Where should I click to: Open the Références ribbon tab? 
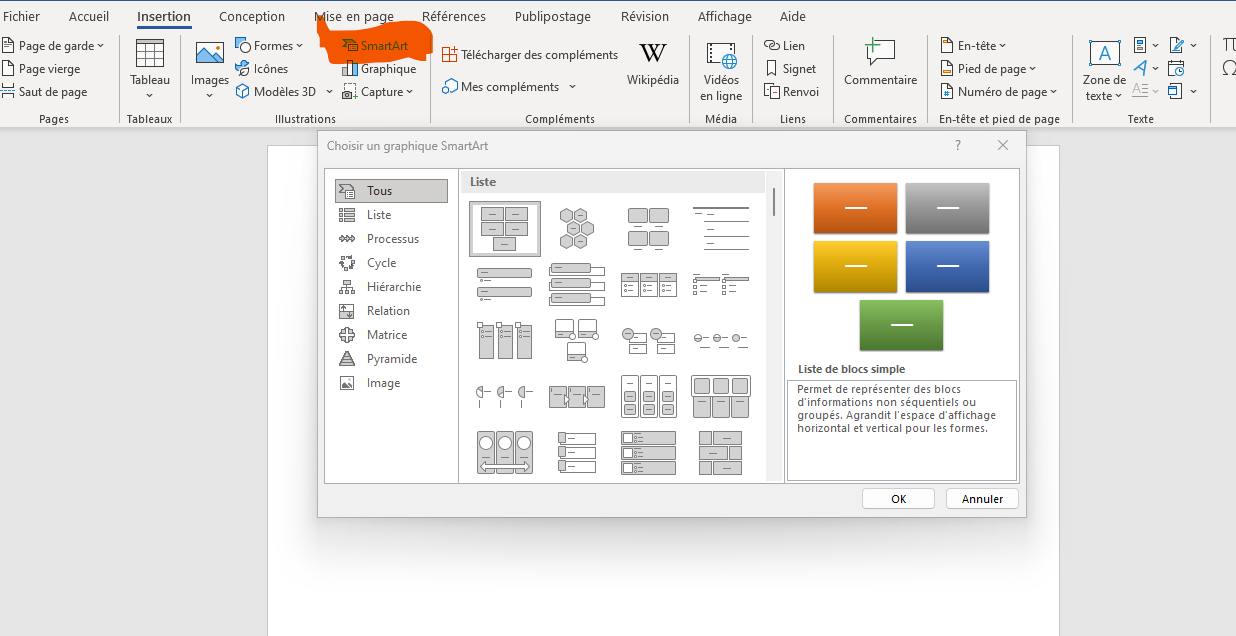(x=453, y=17)
